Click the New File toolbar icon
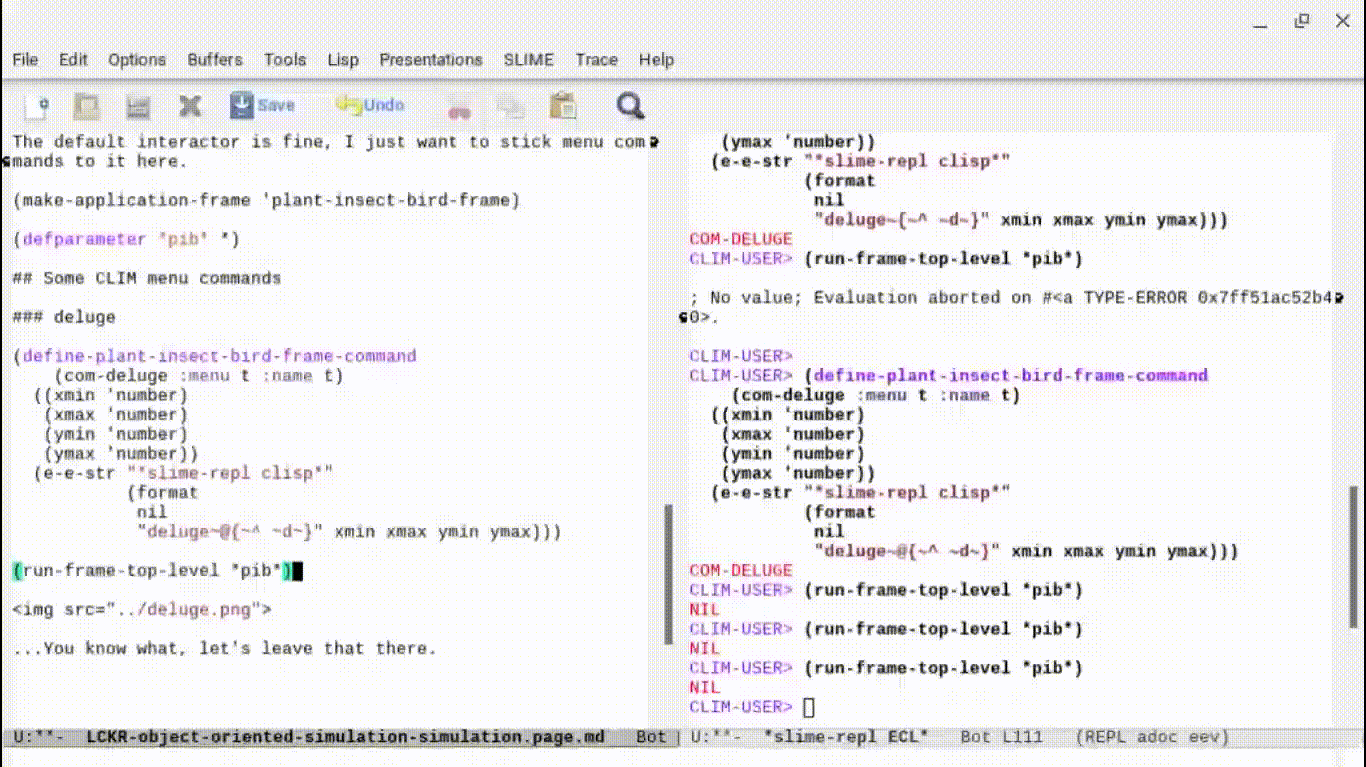Viewport: 1366px width, 767px height. 37,106
